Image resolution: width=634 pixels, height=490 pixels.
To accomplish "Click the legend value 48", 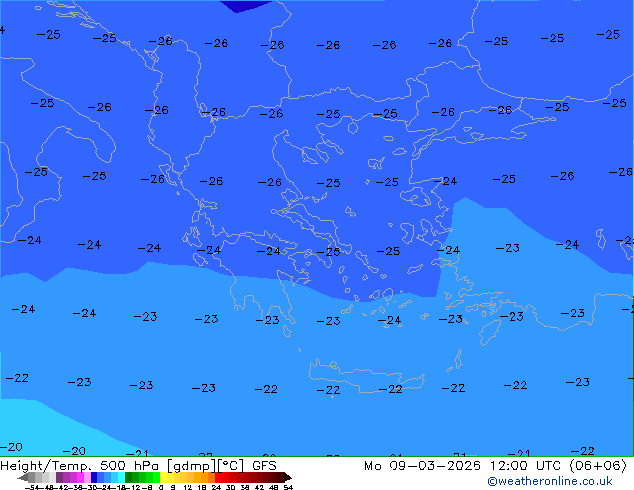I will coord(273,487).
